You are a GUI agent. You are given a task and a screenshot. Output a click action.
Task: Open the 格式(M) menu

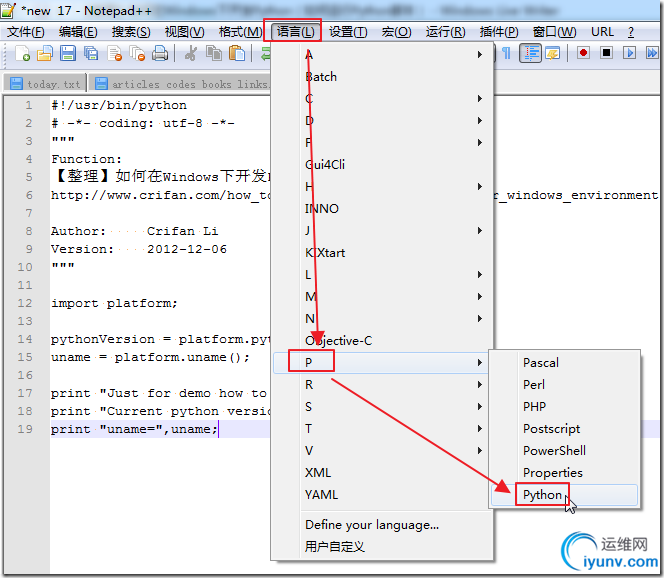(x=240, y=32)
